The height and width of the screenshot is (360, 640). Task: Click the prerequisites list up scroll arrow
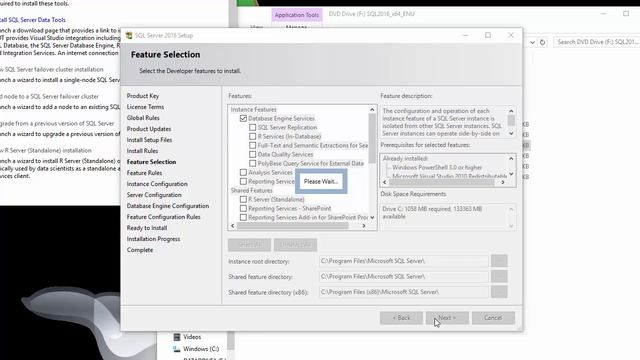tap(511, 158)
